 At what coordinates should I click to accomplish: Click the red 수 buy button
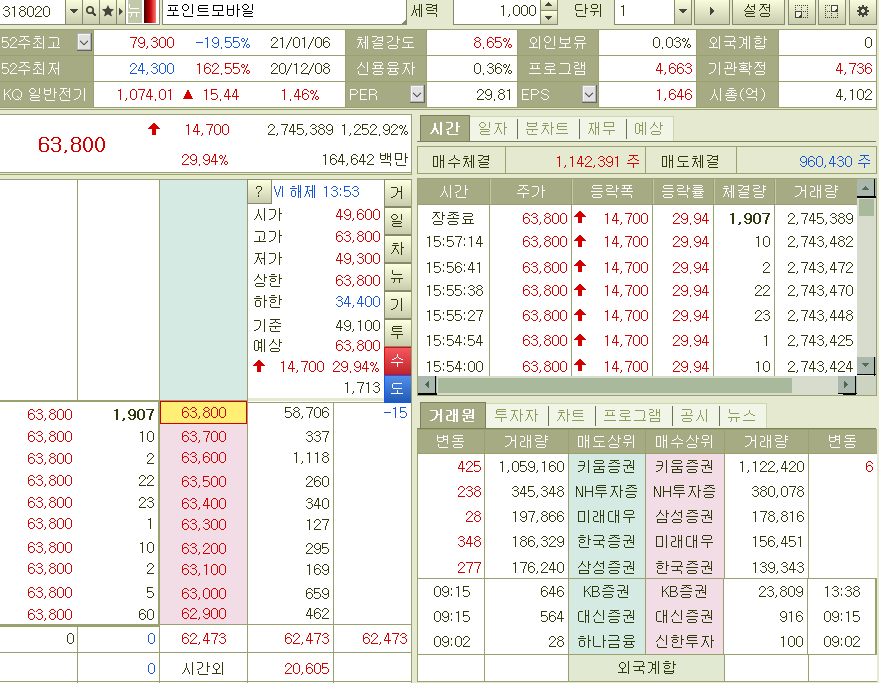(x=397, y=361)
